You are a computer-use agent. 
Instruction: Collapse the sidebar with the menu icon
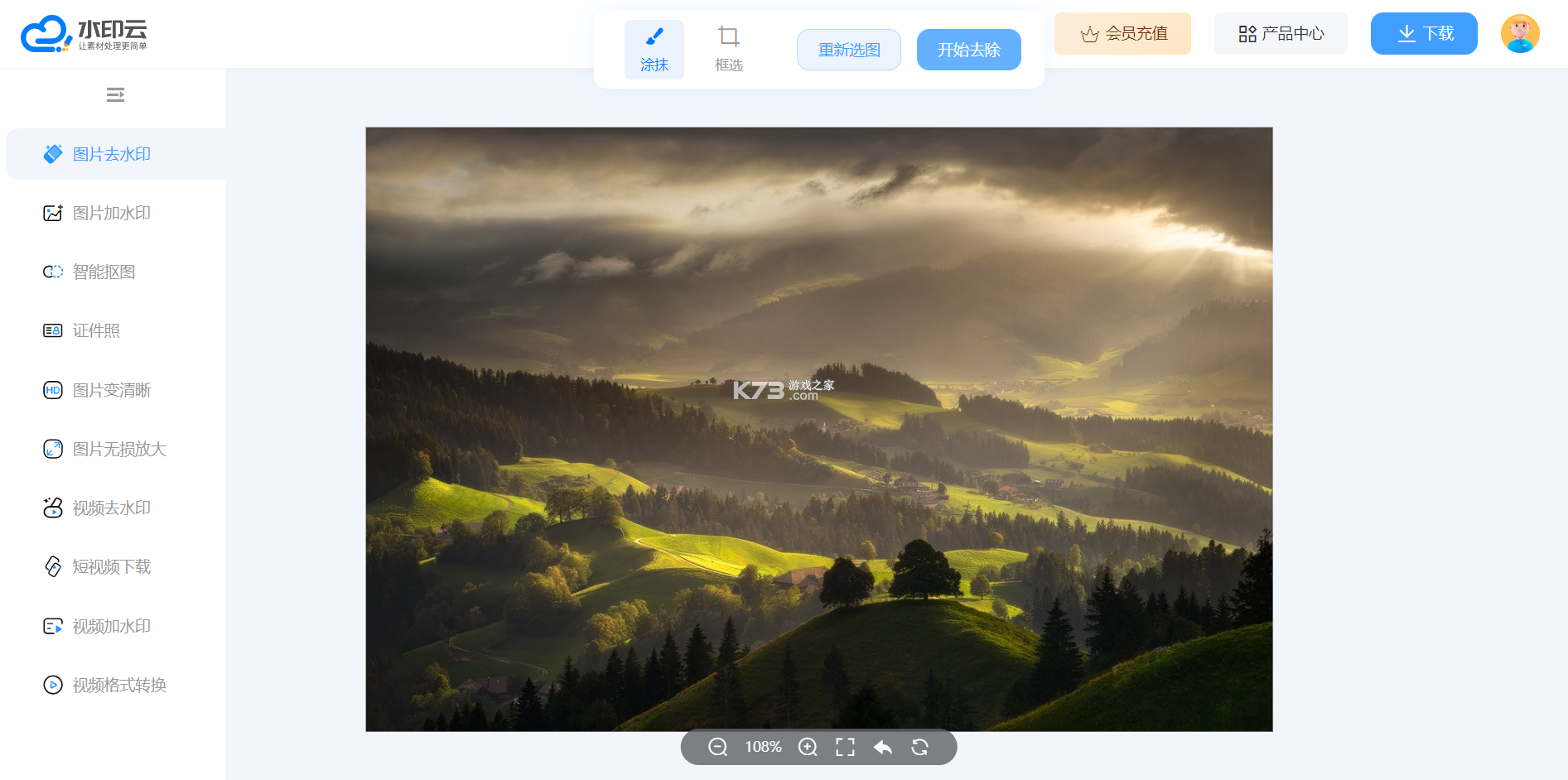pos(115,95)
